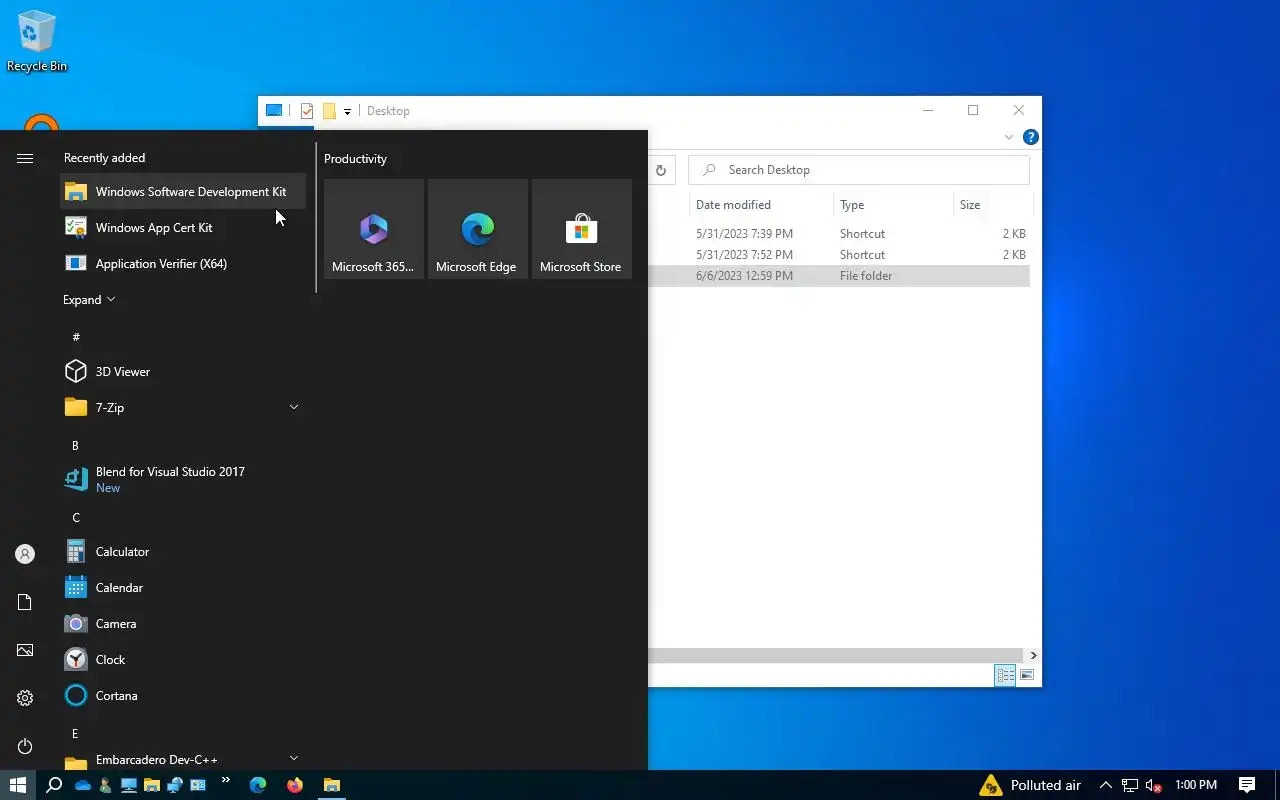The height and width of the screenshot is (800, 1280).
Task: Click the Recently added heading
Action: point(104,158)
